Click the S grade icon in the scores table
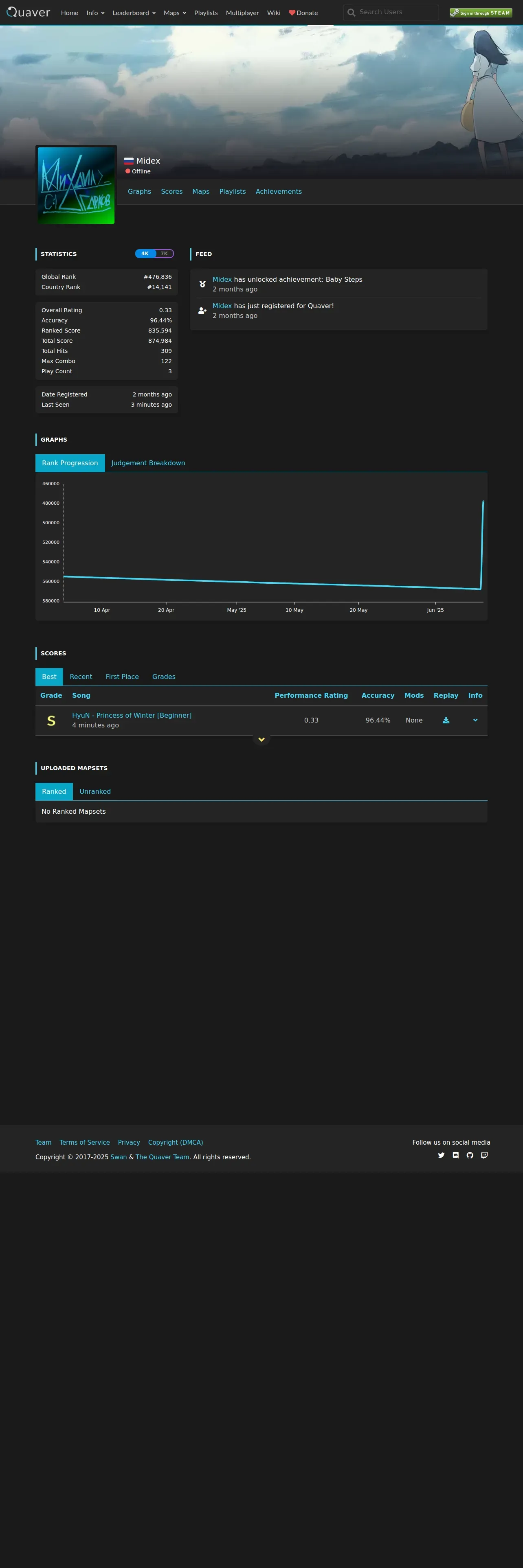523x1568 pixels. point(51,720)
